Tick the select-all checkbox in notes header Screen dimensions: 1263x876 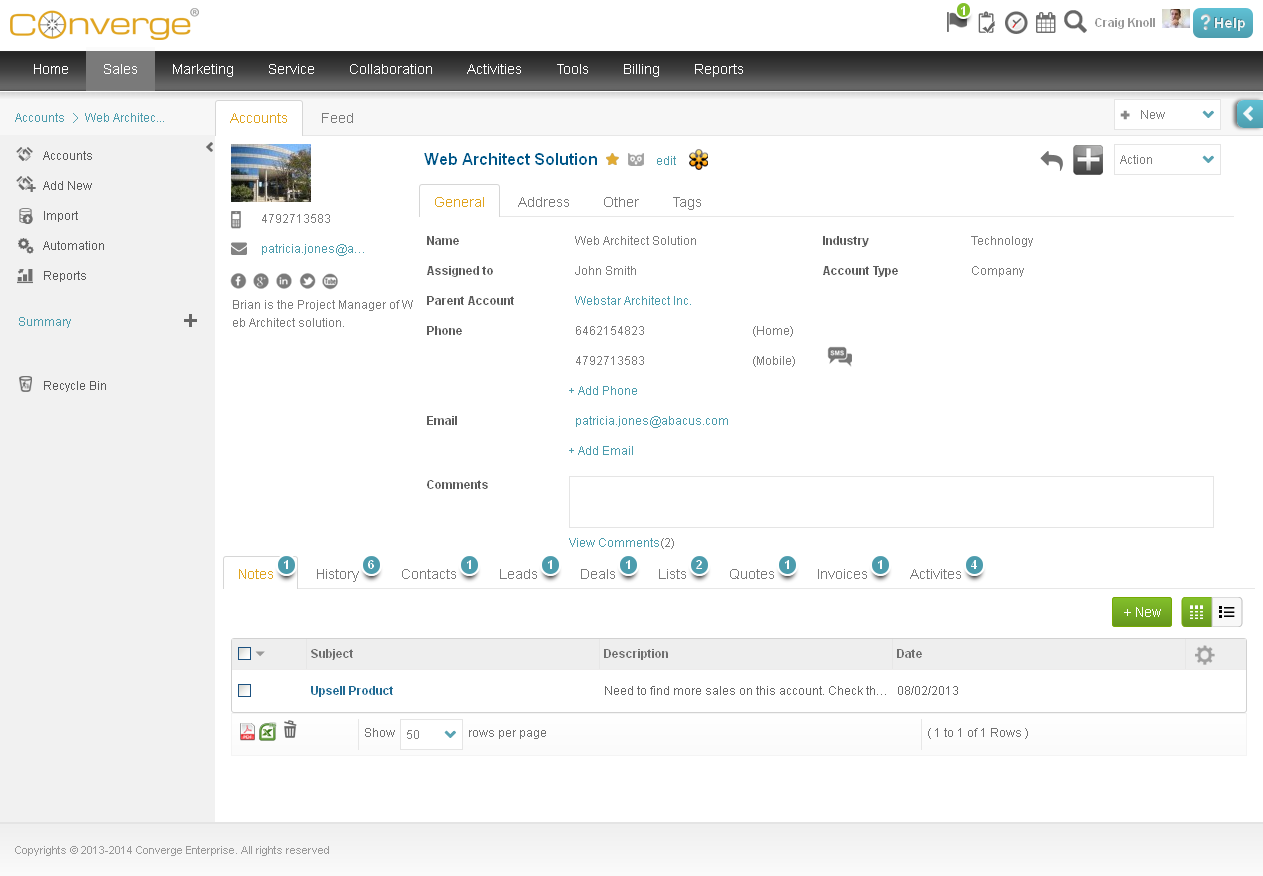pyautogui.click(x=245, y=654)
